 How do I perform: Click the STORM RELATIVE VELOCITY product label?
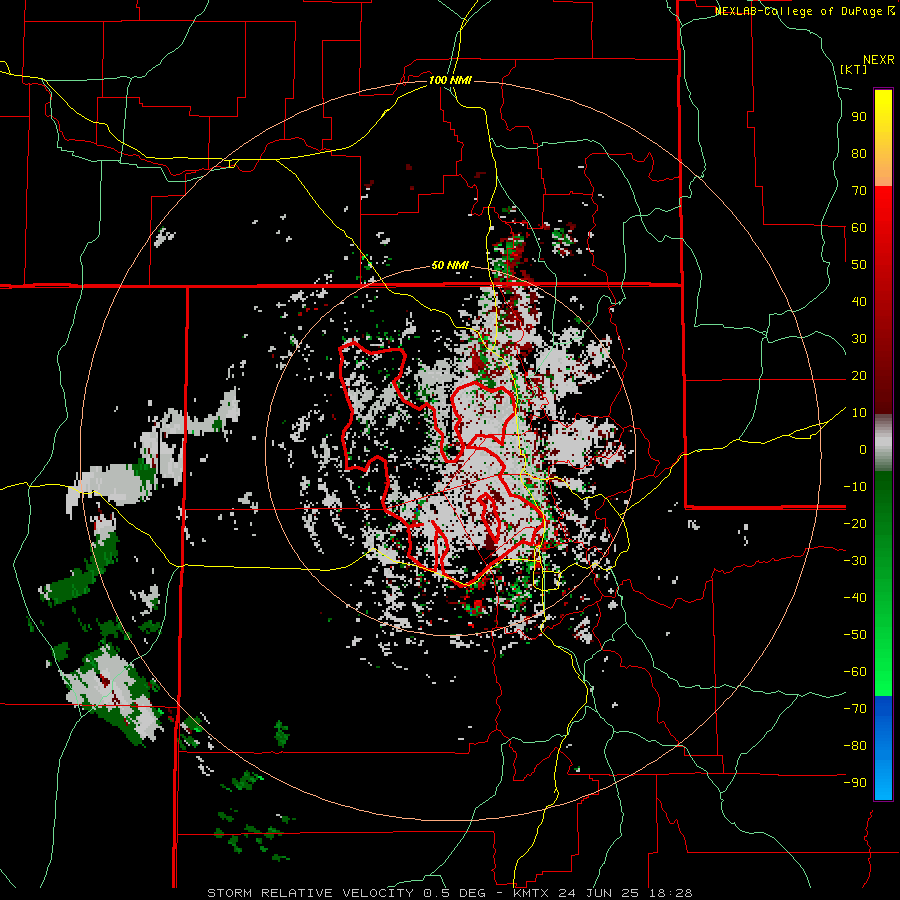[310, 893]
